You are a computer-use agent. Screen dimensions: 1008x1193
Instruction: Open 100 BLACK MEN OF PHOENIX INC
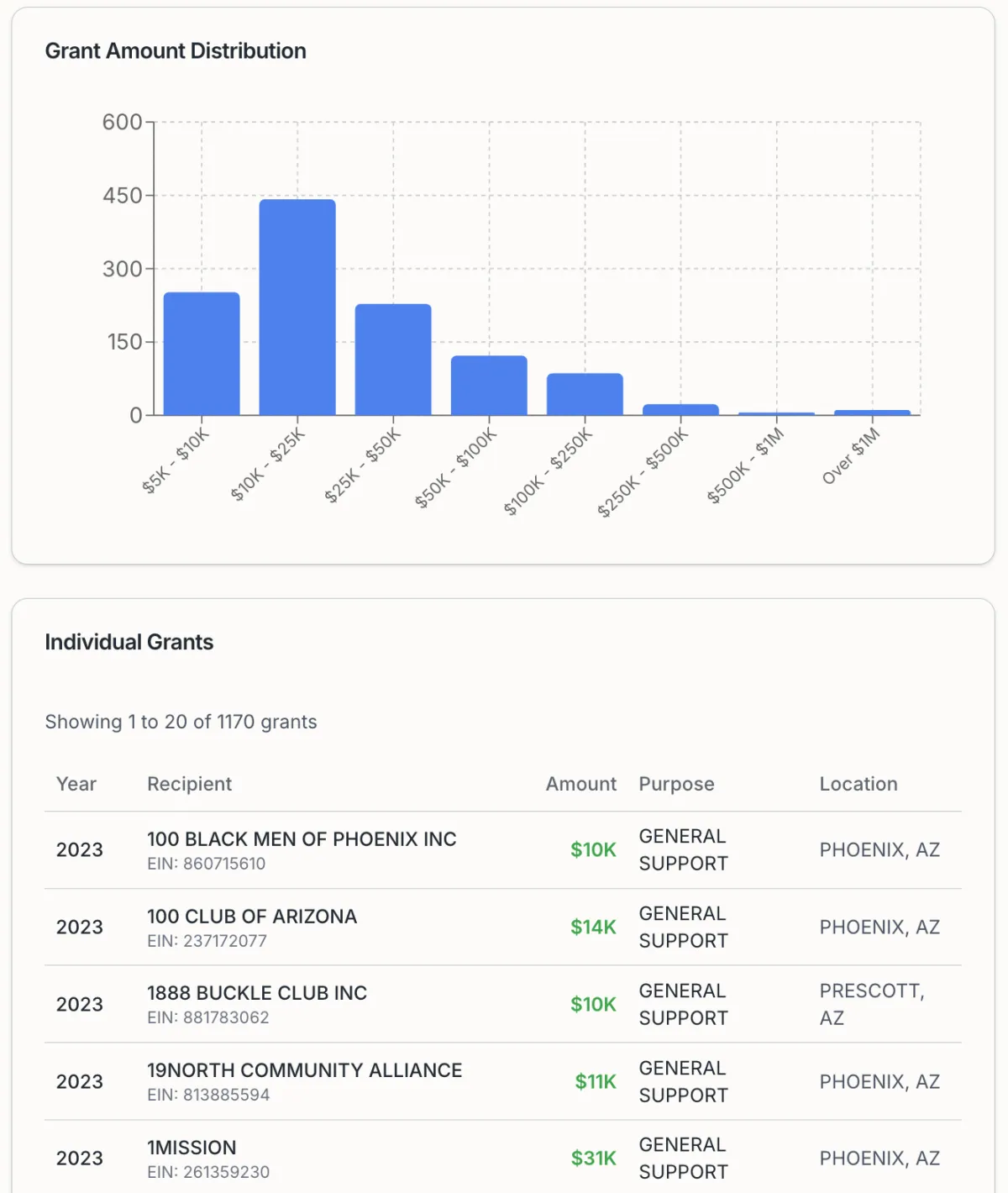[x=302, y=839]
